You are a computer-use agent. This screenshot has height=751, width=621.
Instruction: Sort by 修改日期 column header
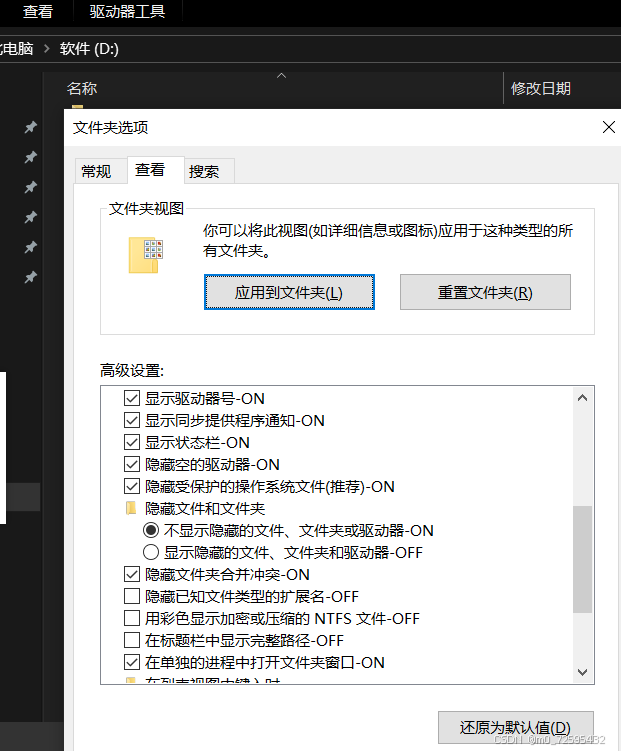[541, 89]
